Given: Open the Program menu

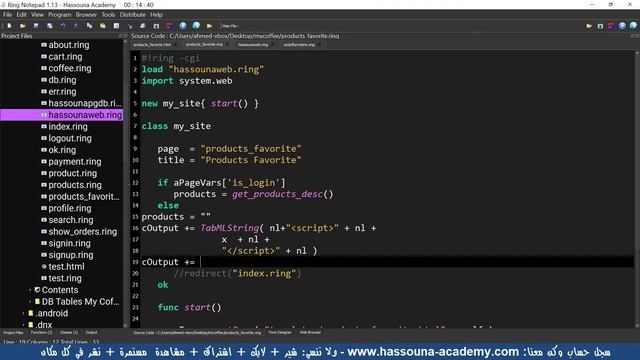Looking at the screenshot, I should pyautogui.click(x=60, y=15).
